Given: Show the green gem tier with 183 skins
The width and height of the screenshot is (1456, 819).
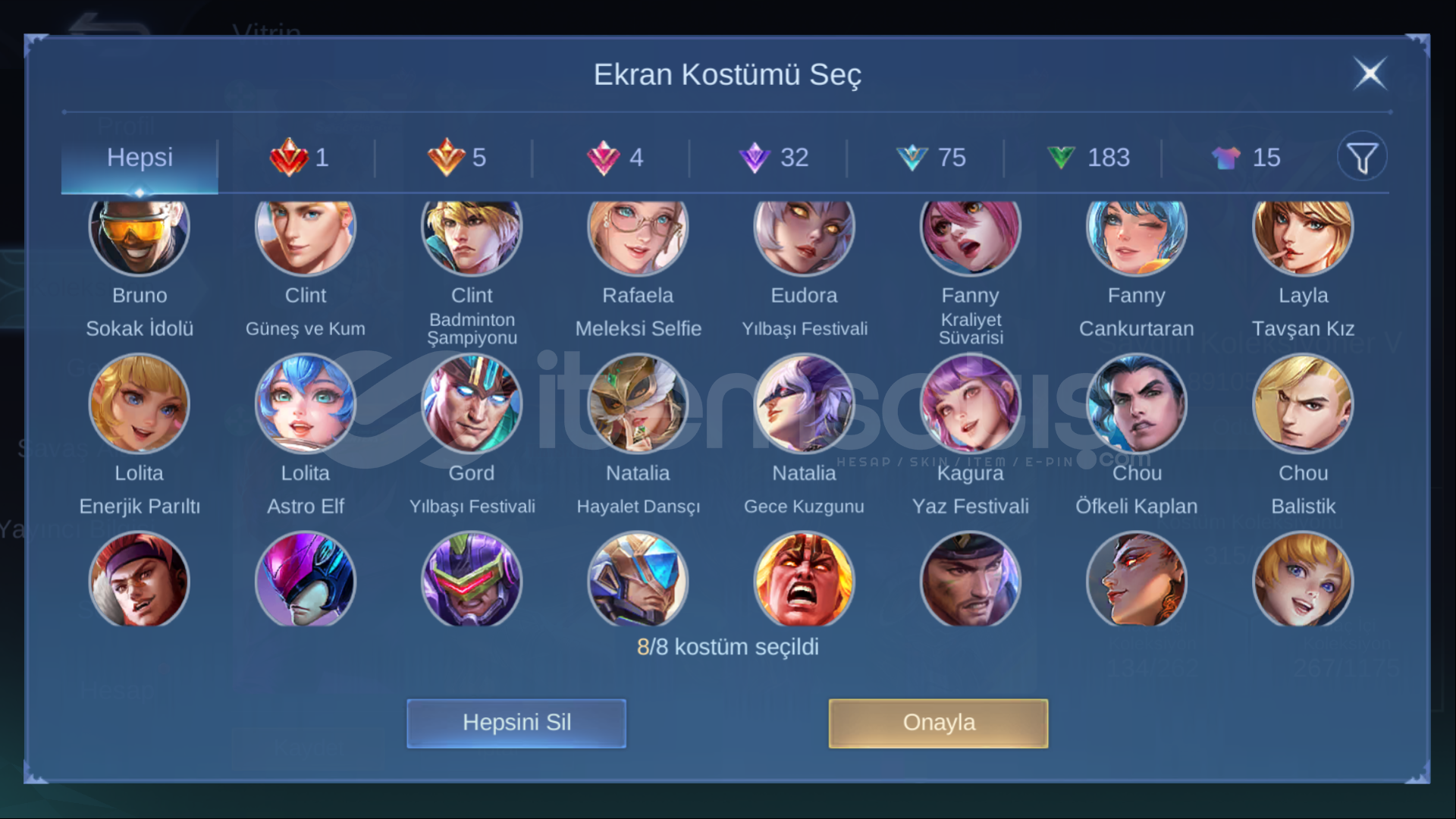Looking at the screenshot, I should pyautogui.click(x=1088, y=157).
